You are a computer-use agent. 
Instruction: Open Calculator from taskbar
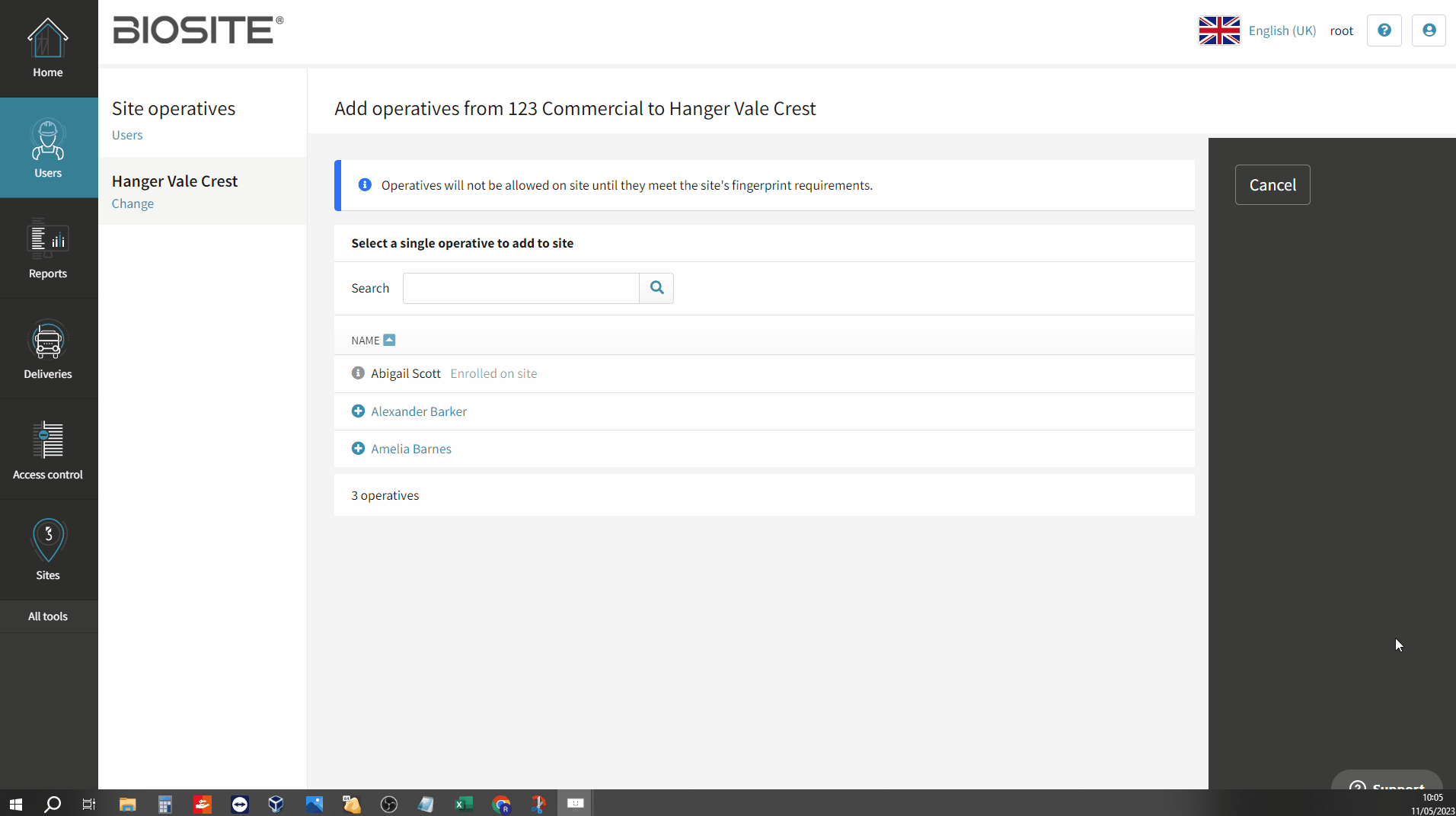coord(164,804)
